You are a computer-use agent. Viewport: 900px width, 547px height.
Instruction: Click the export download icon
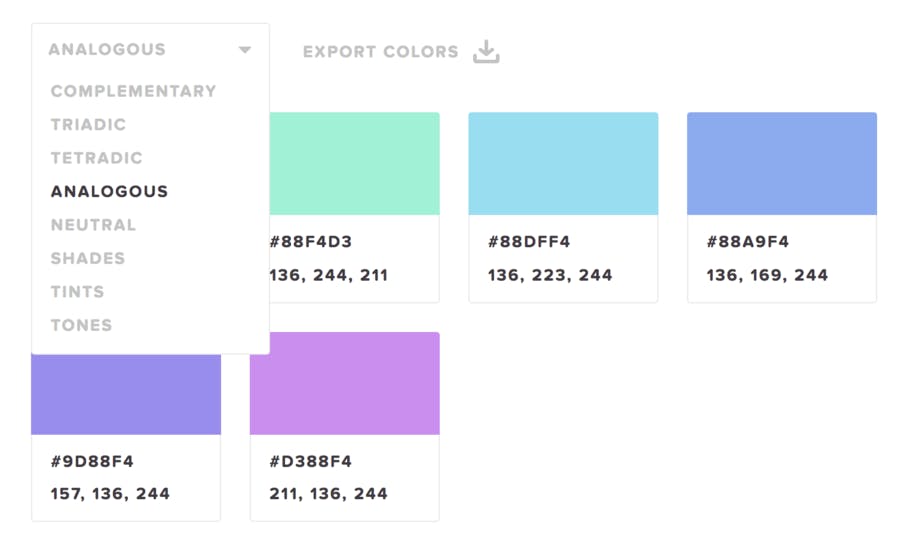486,52
